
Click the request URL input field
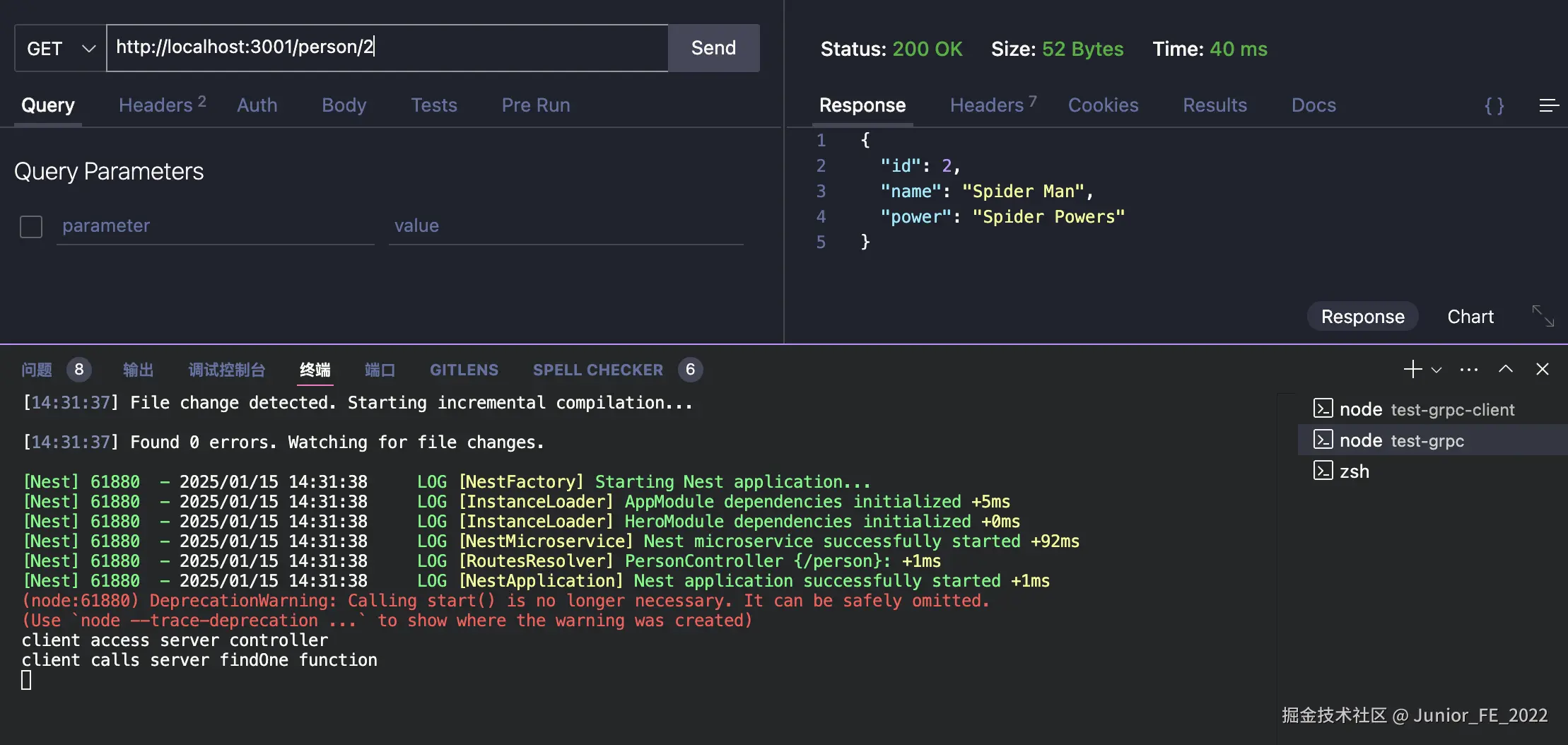point(387,47)
